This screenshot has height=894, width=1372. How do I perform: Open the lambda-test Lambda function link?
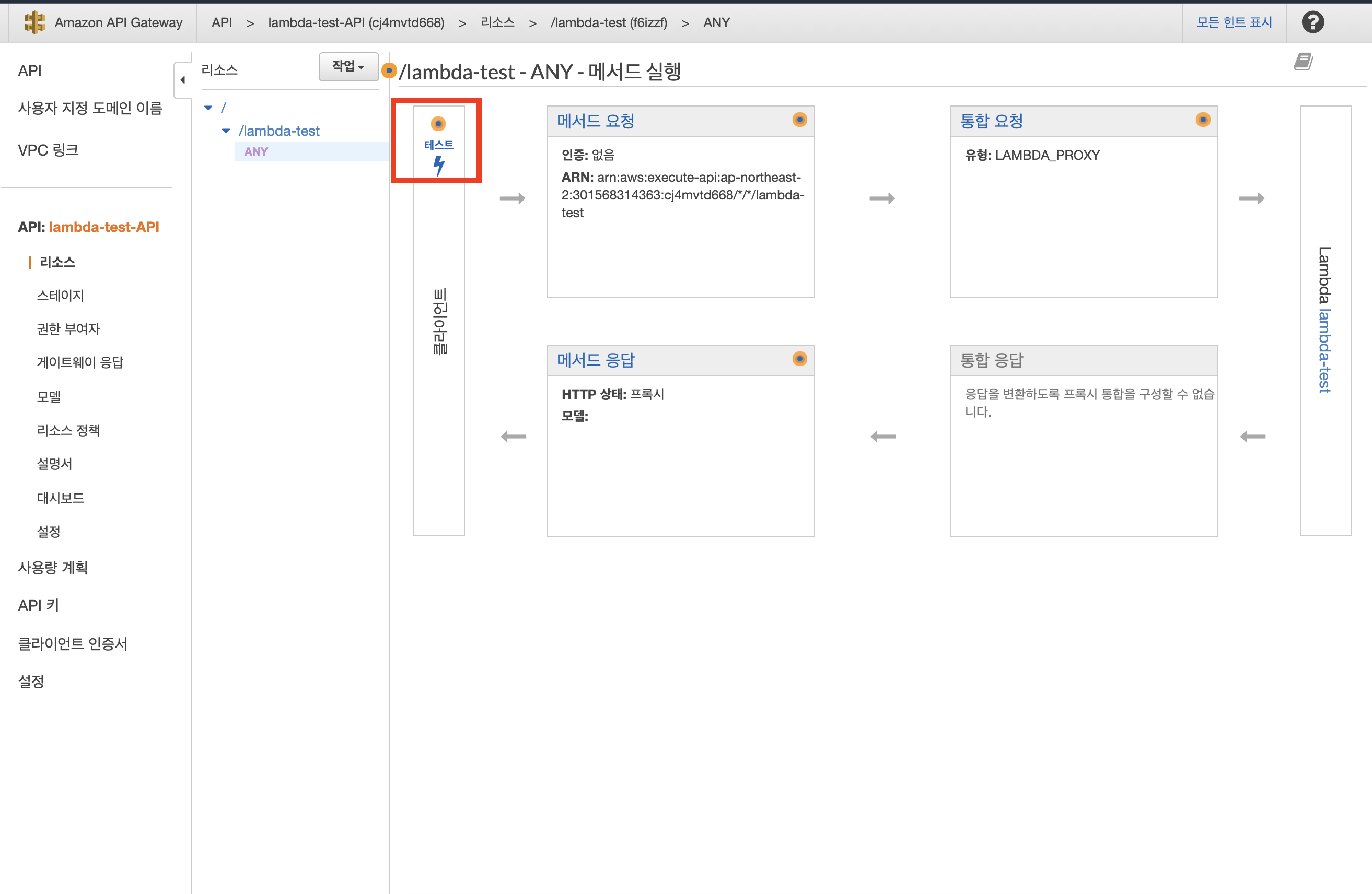pos(1326,351)
